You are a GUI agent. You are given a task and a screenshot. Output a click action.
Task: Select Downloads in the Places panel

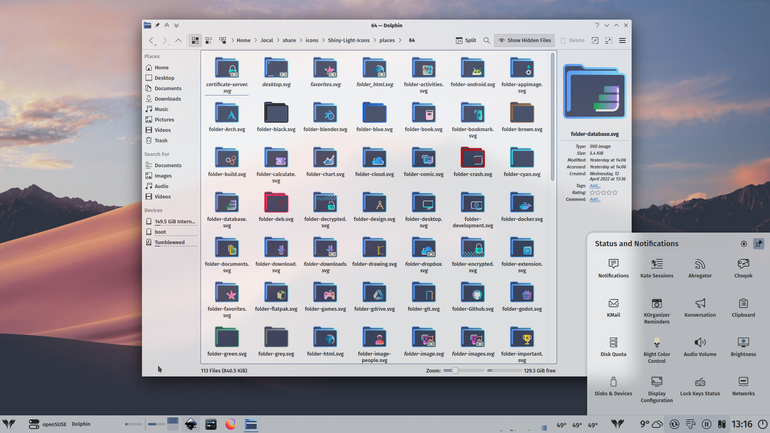click(167, 99)
